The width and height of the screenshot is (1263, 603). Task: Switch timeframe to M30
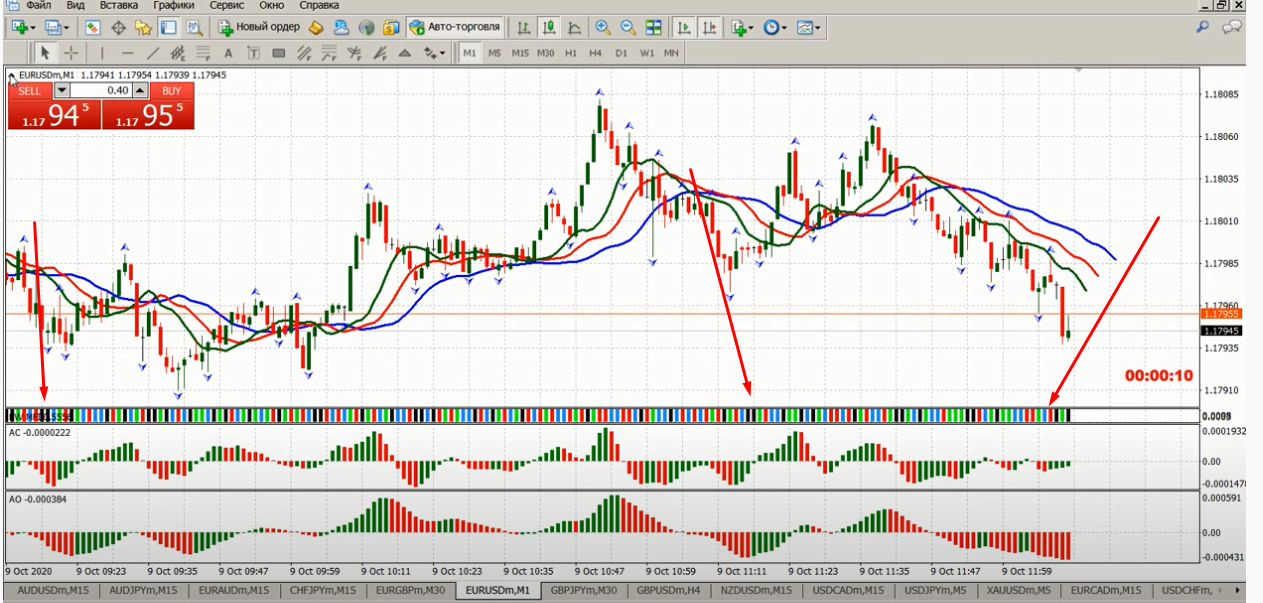546,53
